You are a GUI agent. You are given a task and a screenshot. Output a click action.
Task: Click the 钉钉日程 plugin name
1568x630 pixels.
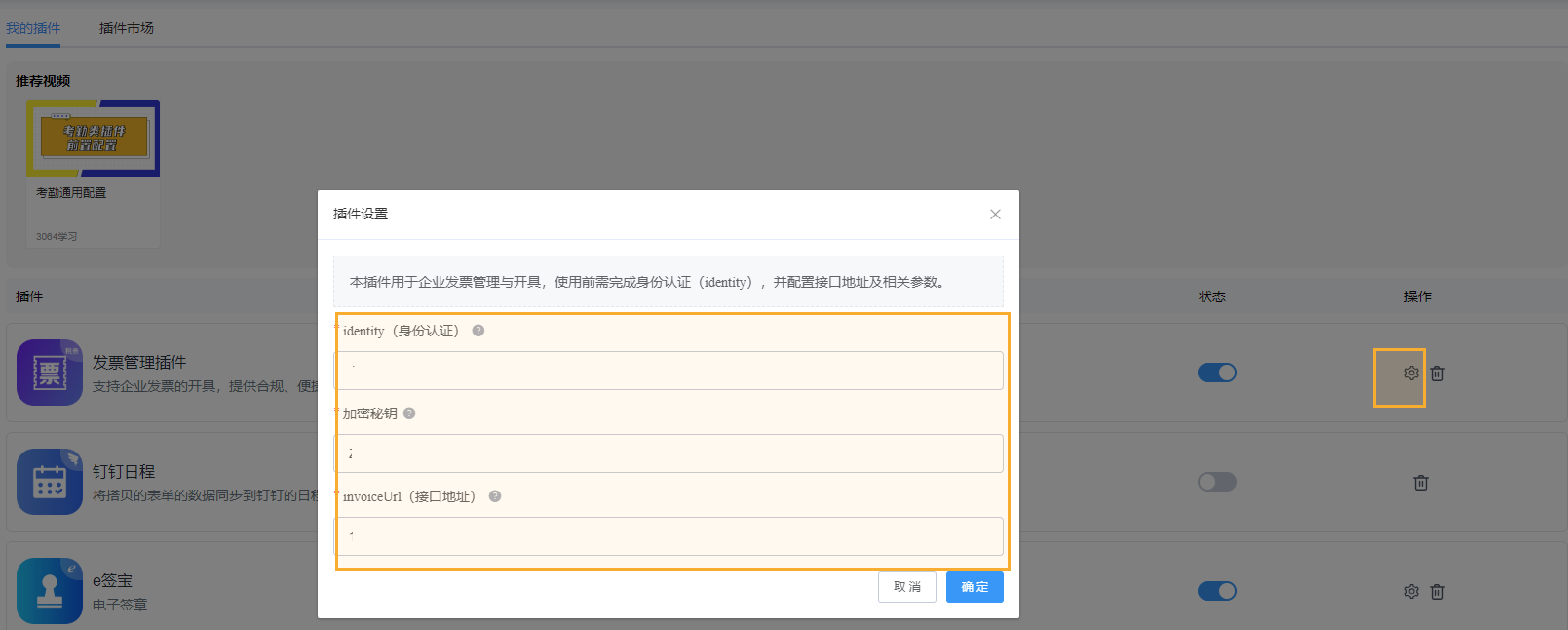(x=124, y=472)
